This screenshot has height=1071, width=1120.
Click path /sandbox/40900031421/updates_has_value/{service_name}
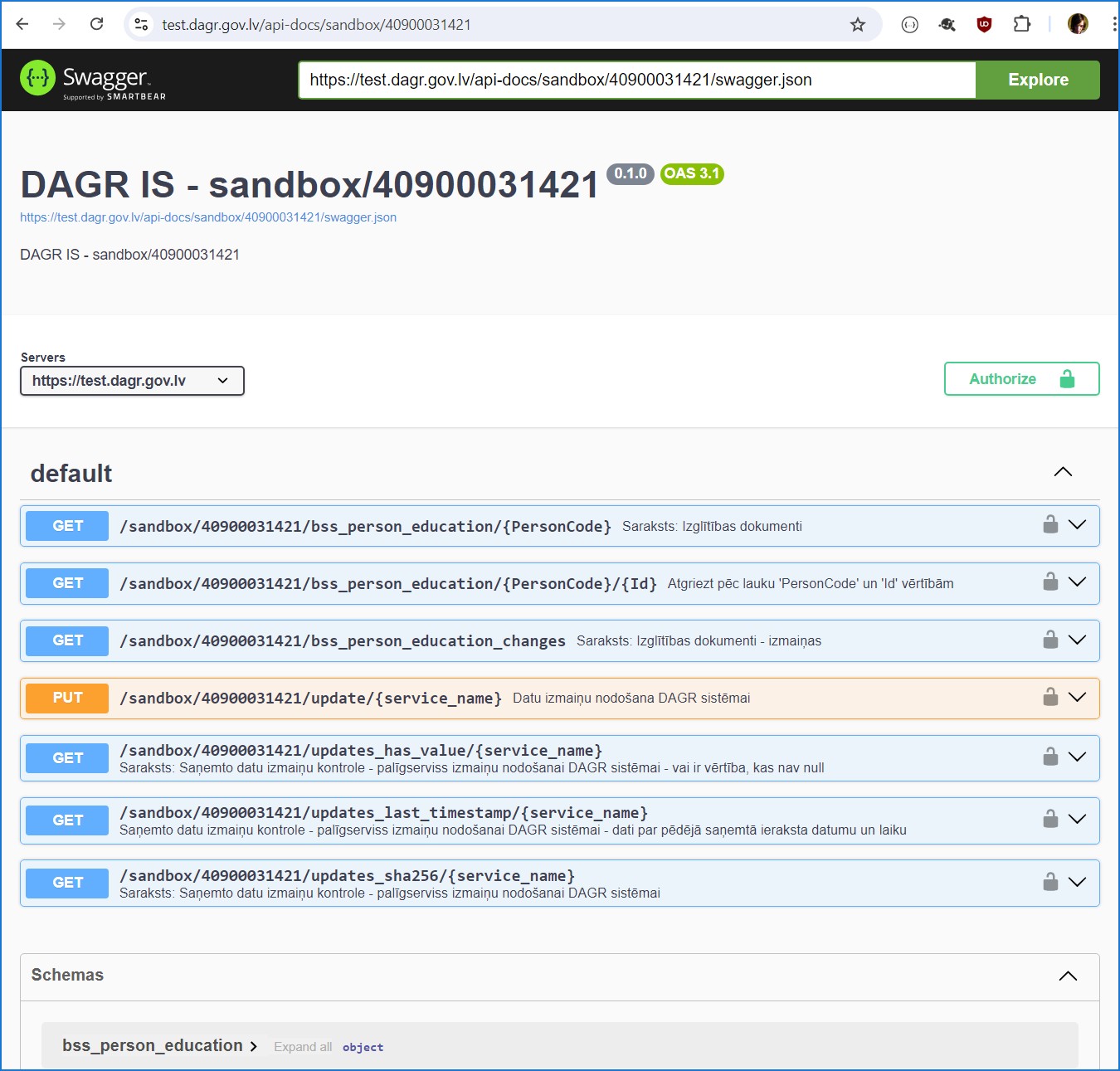(x=361, y=750)
